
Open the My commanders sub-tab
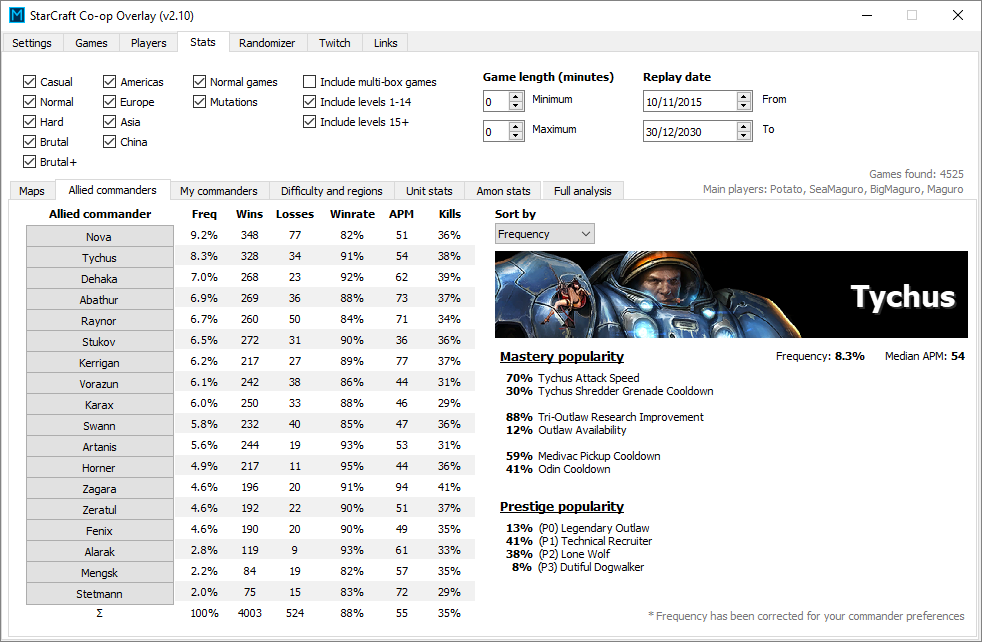(x=219, y=191)
